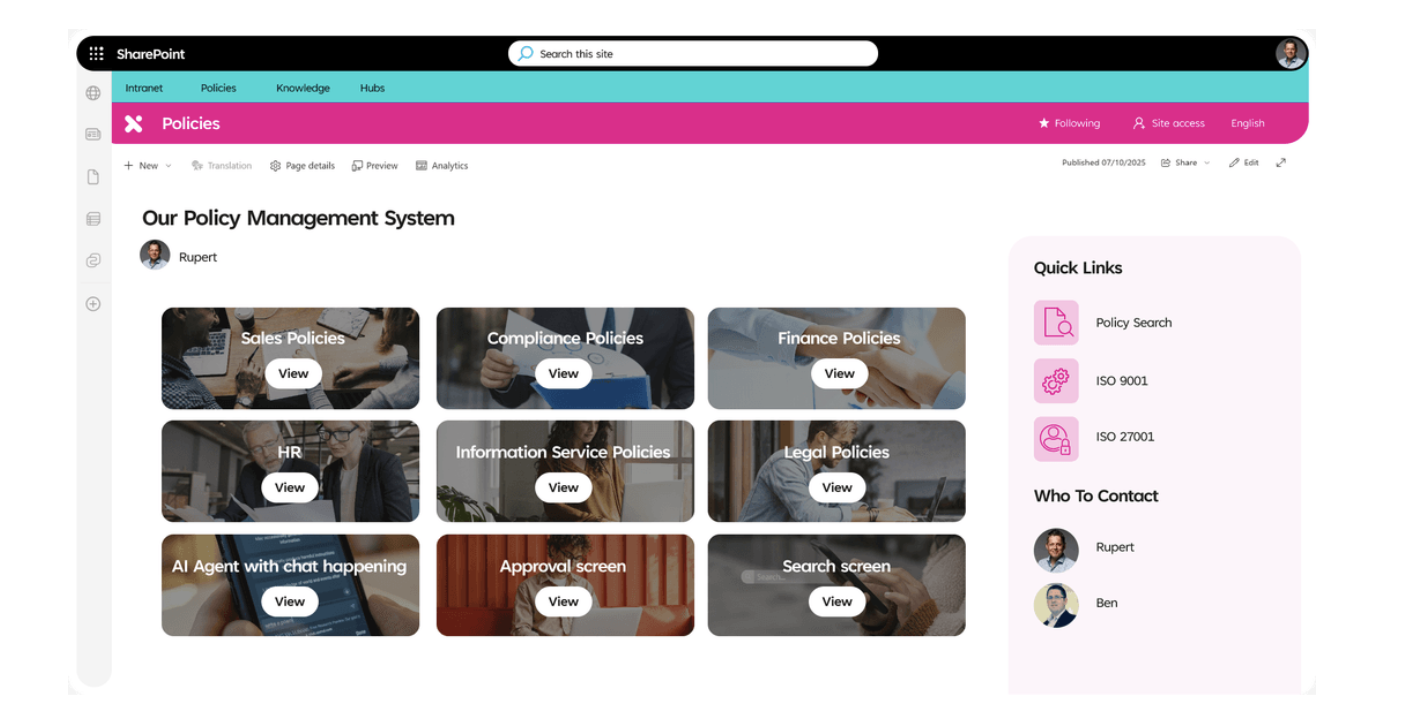Click the Policy Search quick link icon
This screenshot has height=714, width=1412.
[1056, 322]
